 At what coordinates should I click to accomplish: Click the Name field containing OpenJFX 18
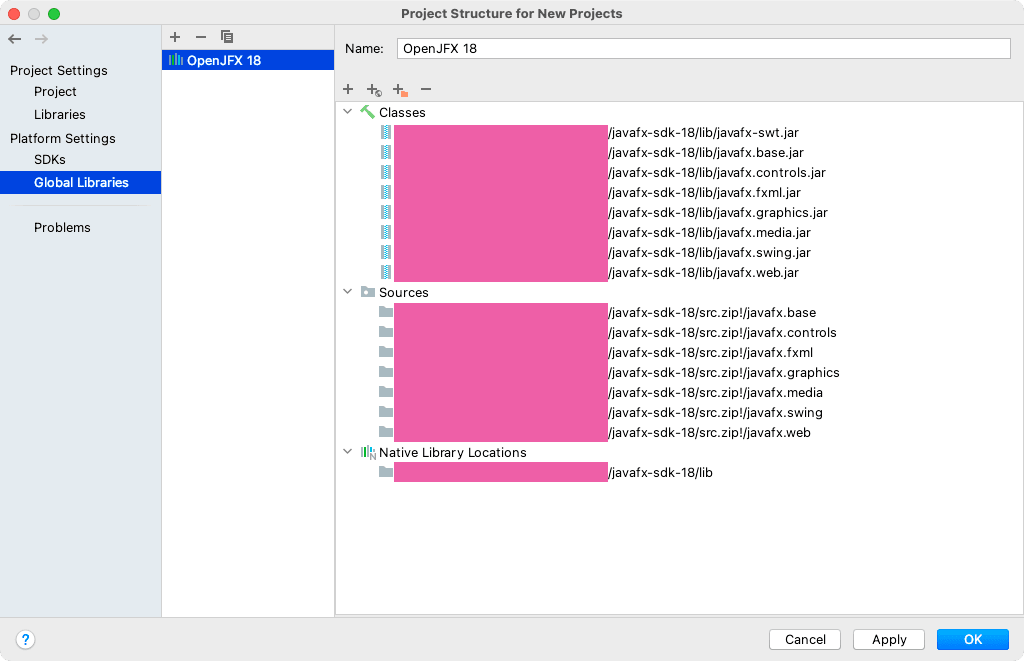pos(703,48)
